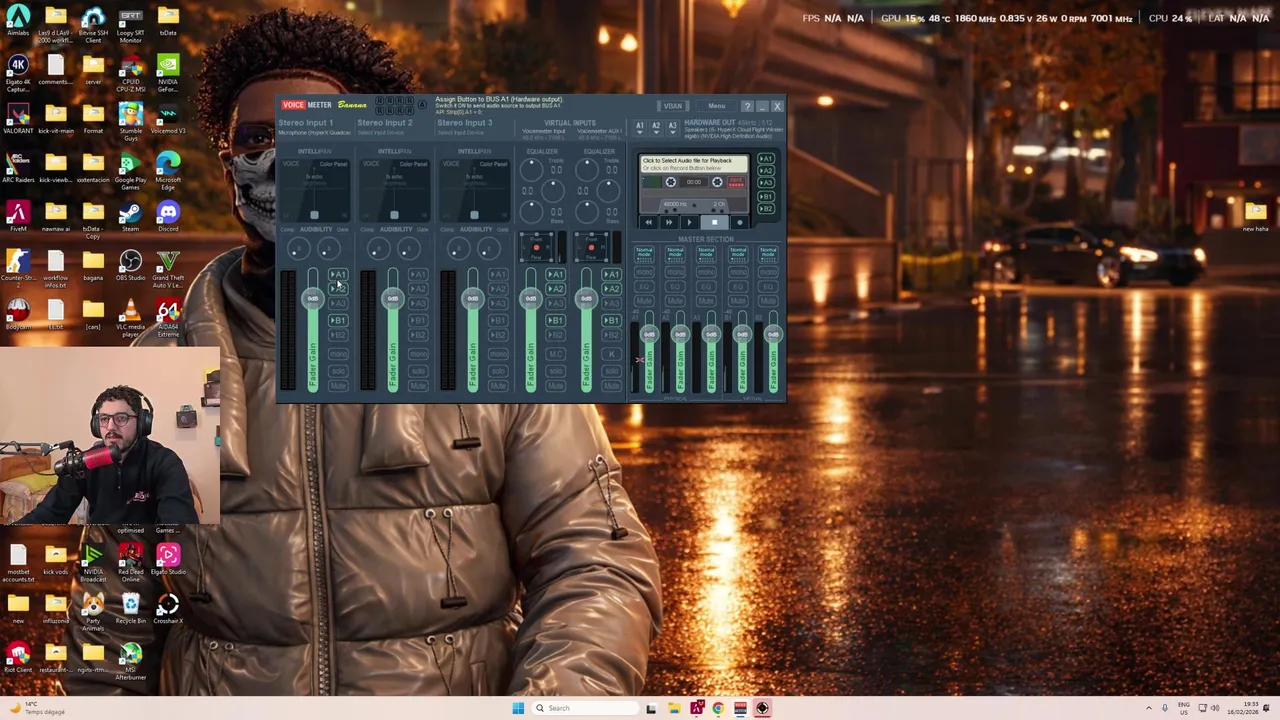
Task: Open the A2 hardware out device dropdown
Action: point(656,127)
